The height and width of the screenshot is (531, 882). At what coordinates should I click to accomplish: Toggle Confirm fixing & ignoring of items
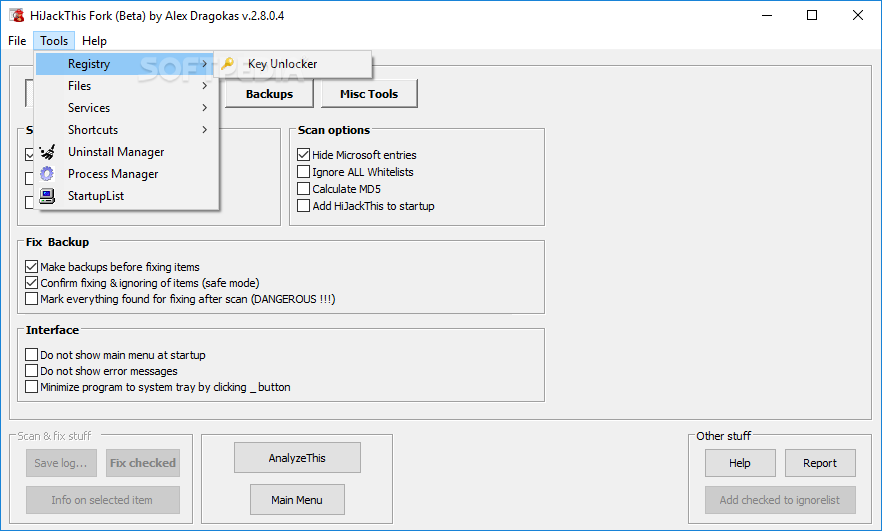pyautogui.click(x=32, y=282)
